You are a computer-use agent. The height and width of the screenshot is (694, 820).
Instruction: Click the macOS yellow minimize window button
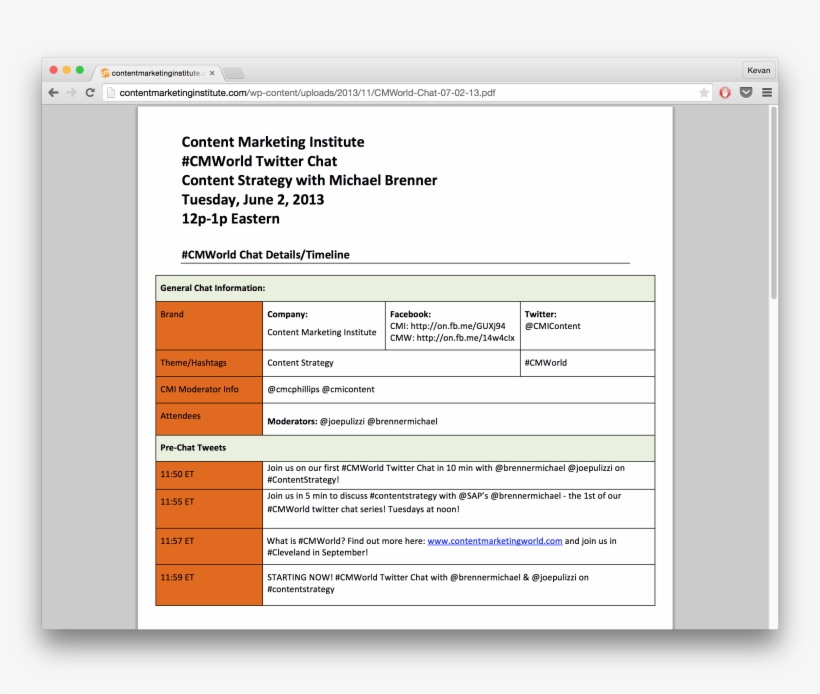point(67,70)
